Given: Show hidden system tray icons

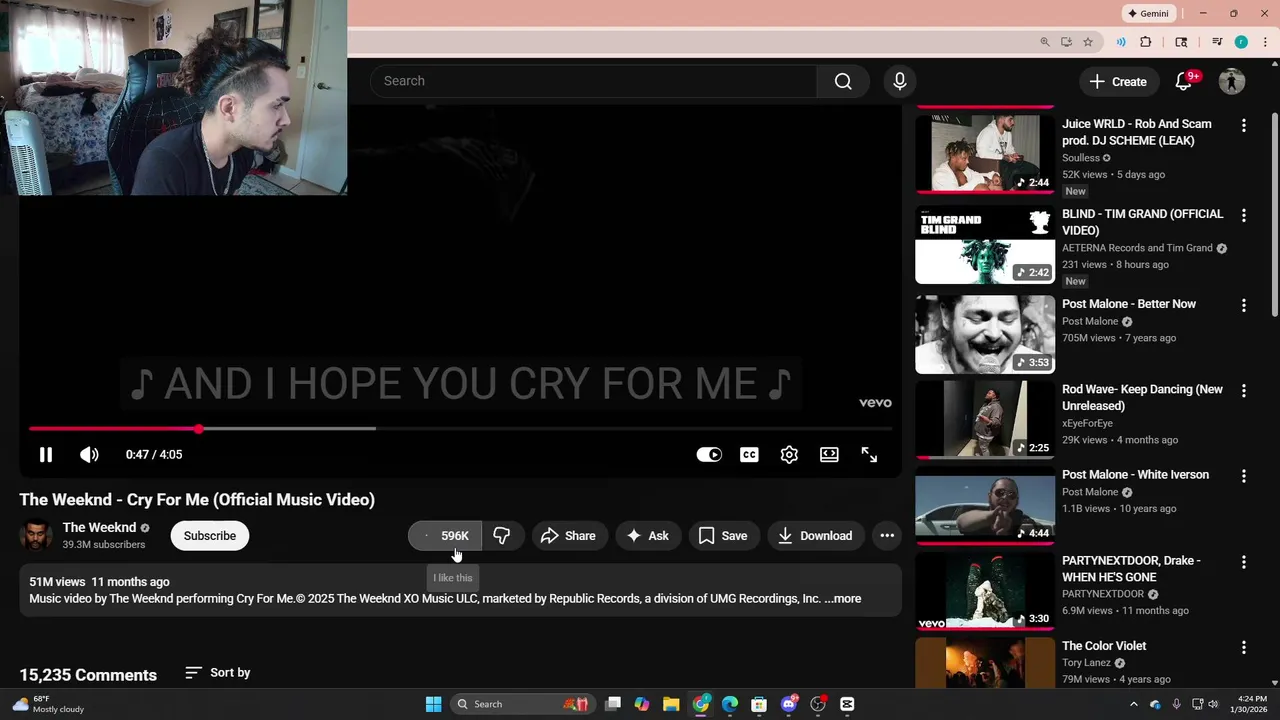Looking at the screenshot, I should pos(1134,704).
